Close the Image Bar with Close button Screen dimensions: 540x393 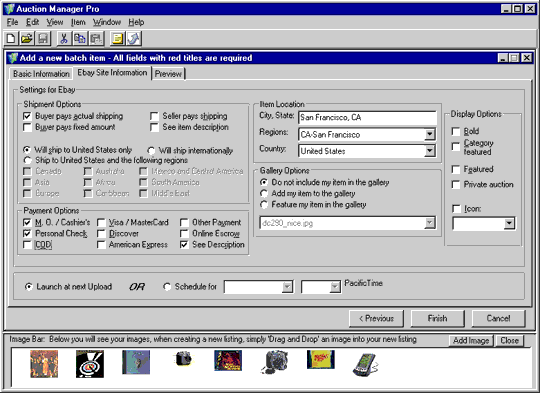tap(509, 341)
